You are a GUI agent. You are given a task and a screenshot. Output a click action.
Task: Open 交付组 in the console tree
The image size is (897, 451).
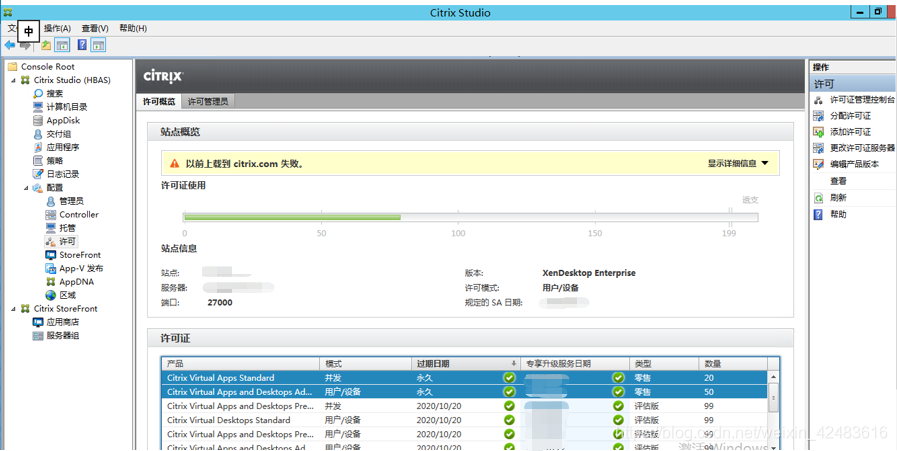pyautogui.click(x=58, y=134)
